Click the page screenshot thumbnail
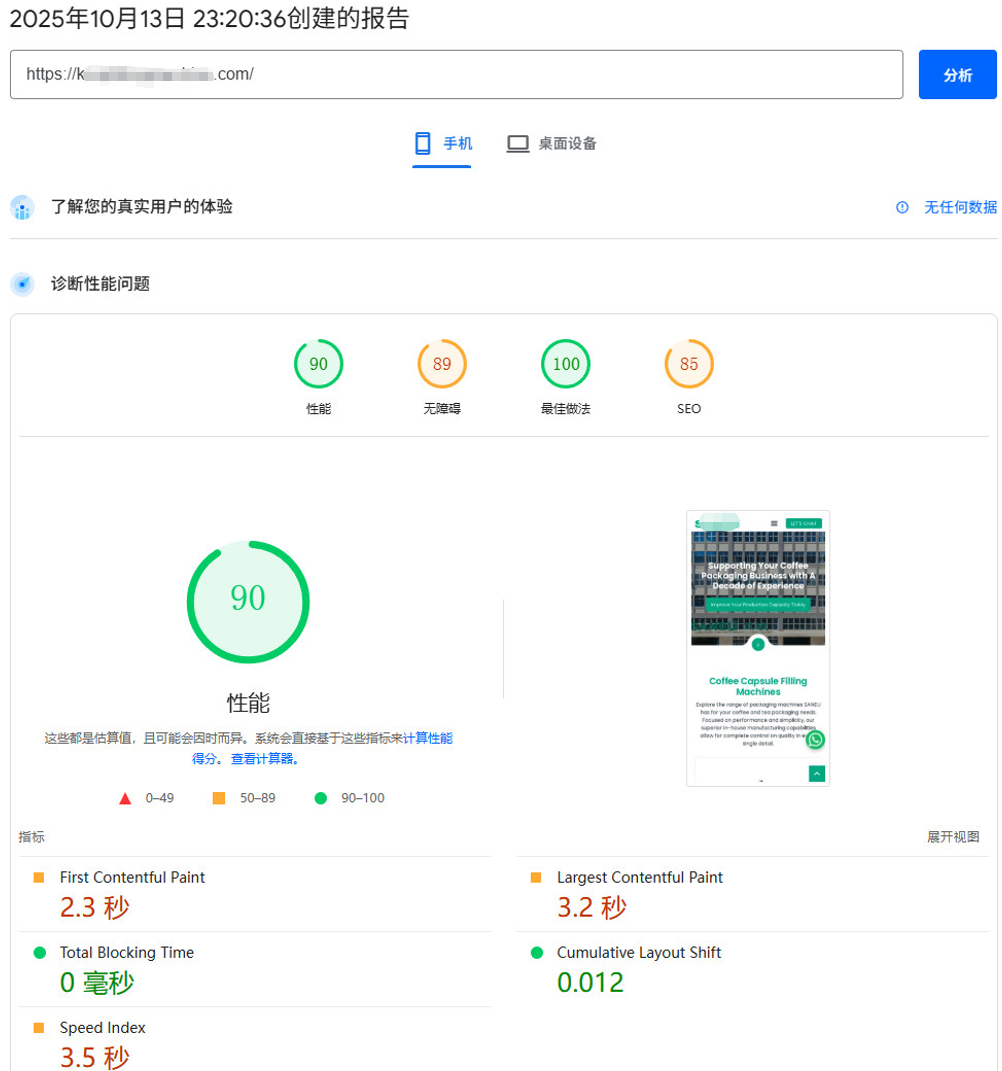Image resolution: width=1002 pixels, height=1071 pixels. coord(758,648)
